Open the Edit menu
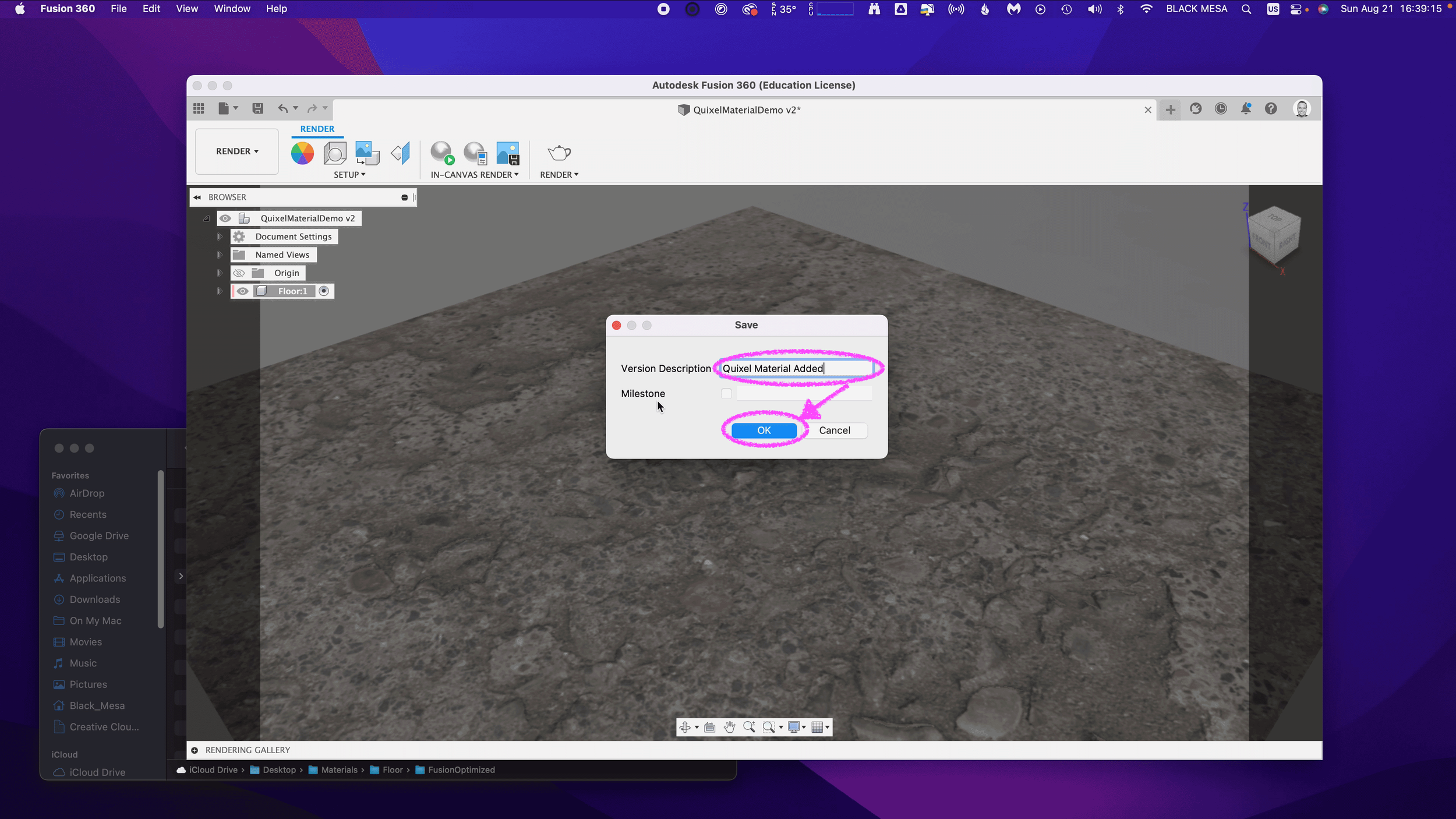The image size is (1456, 819). [x=151, y=9]
